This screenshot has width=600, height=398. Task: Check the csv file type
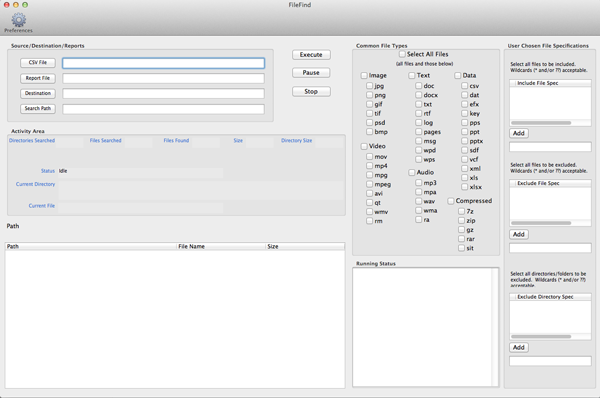click(x=465, y=86)
